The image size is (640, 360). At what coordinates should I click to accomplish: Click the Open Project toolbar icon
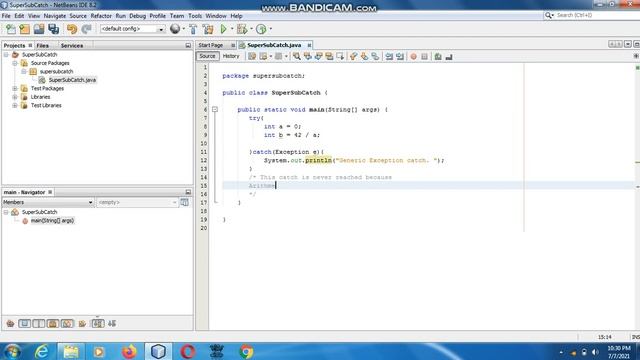click(x=39, y=29)
